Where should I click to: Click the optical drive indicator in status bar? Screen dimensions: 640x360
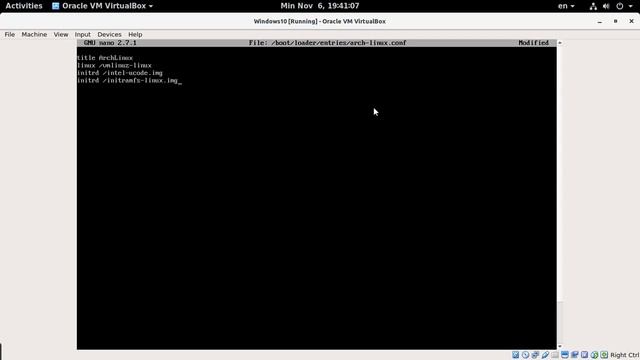tap(525, 355)
